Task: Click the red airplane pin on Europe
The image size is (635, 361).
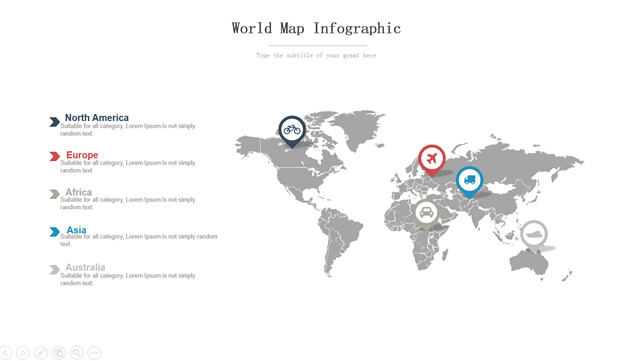Action: pyautogui.click(x=432, y=160)
